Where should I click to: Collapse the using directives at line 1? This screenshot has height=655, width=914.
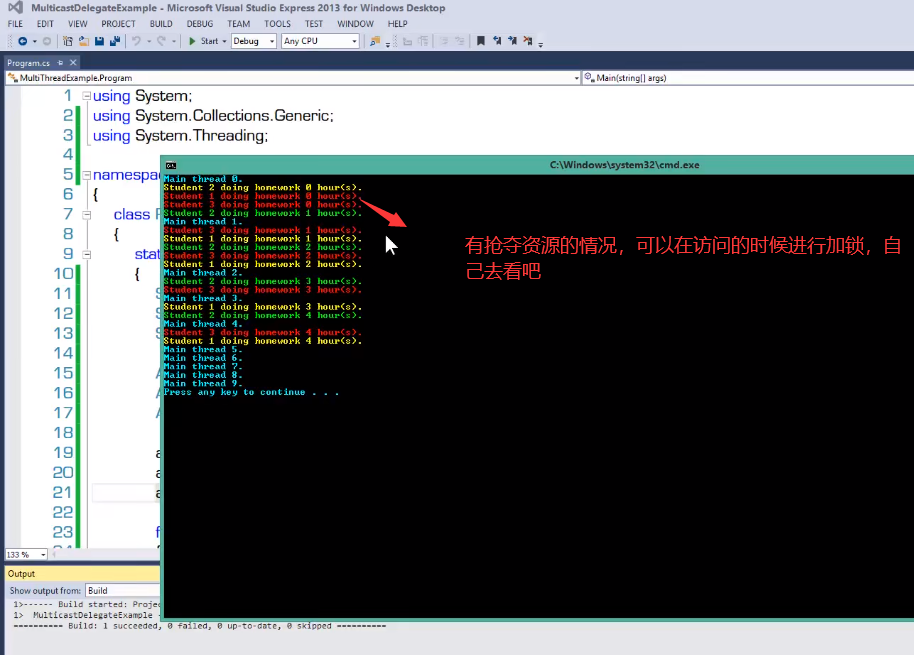[x=86, y=96]
